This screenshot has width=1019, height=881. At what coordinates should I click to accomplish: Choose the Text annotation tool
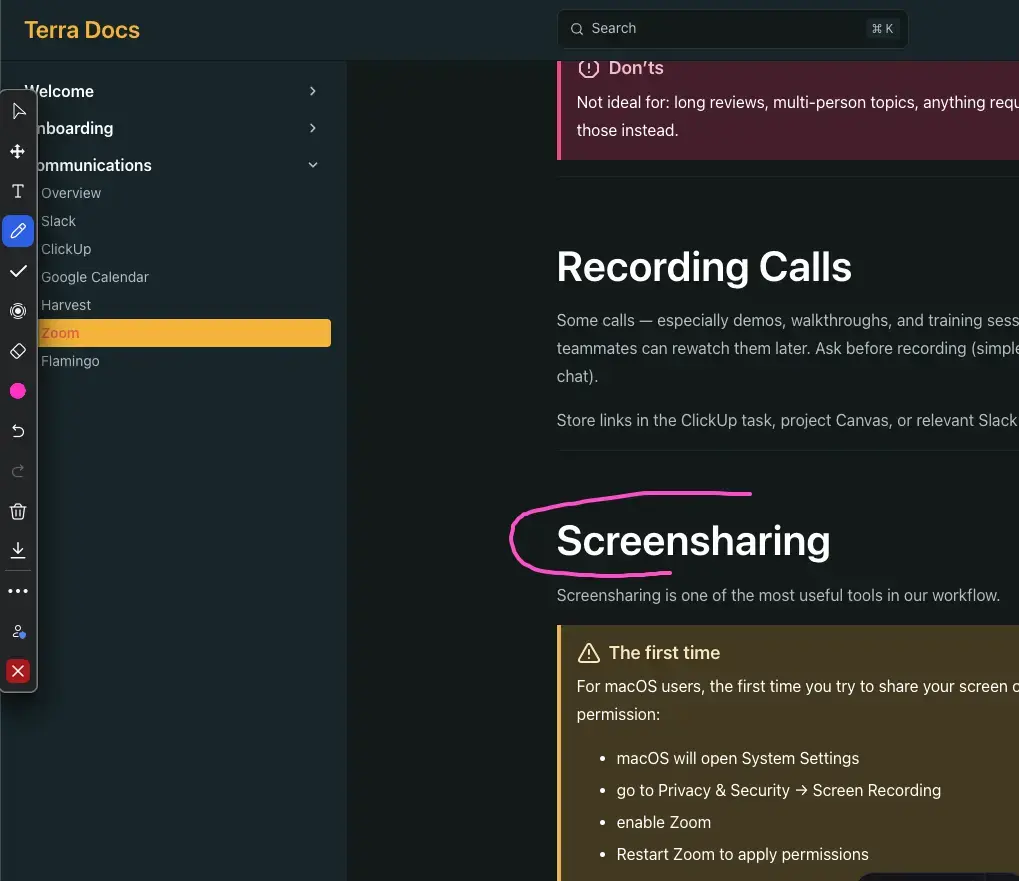tap(18, 191)
